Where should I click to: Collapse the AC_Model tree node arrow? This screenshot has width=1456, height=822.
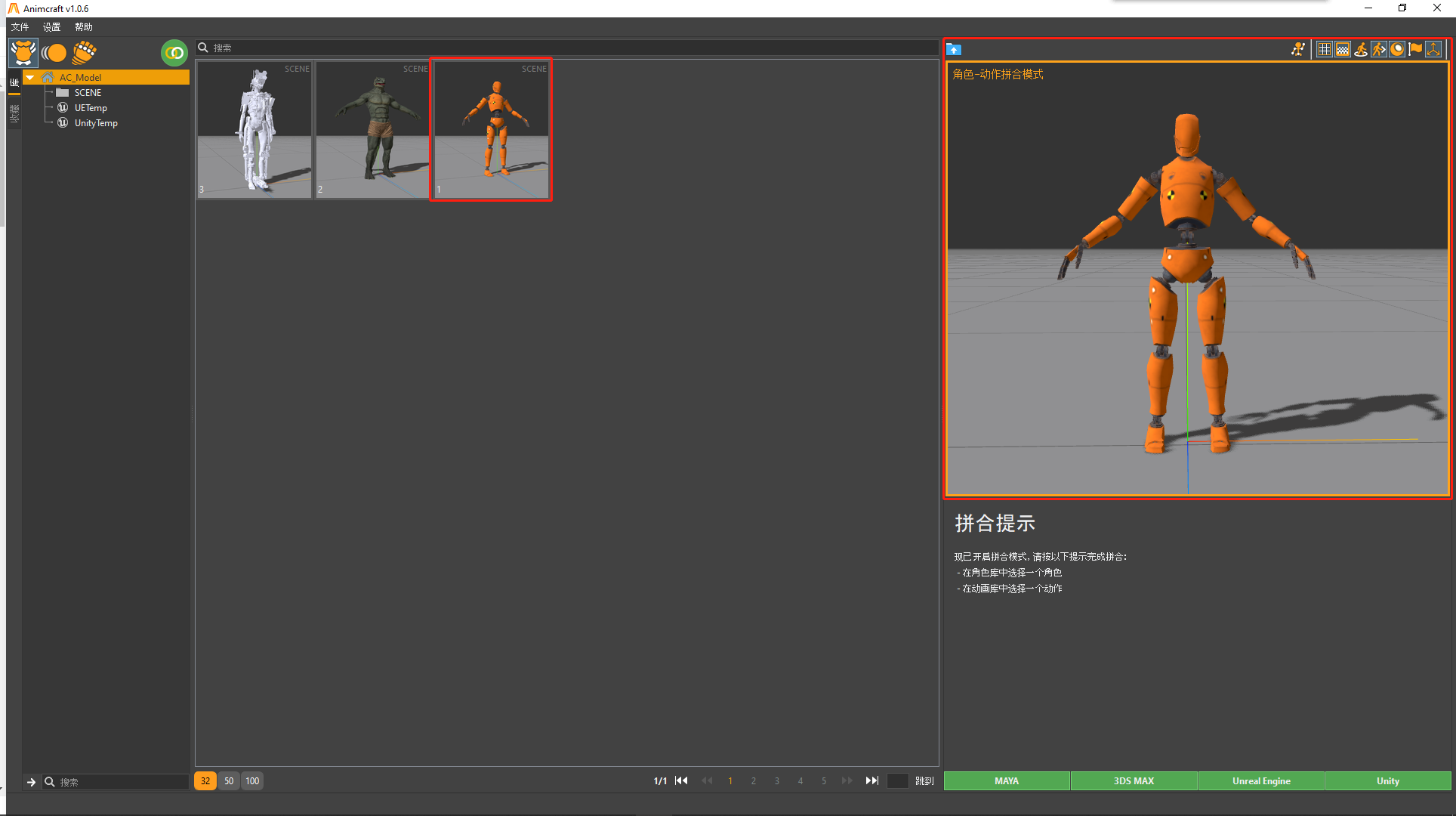click(30, 78)
